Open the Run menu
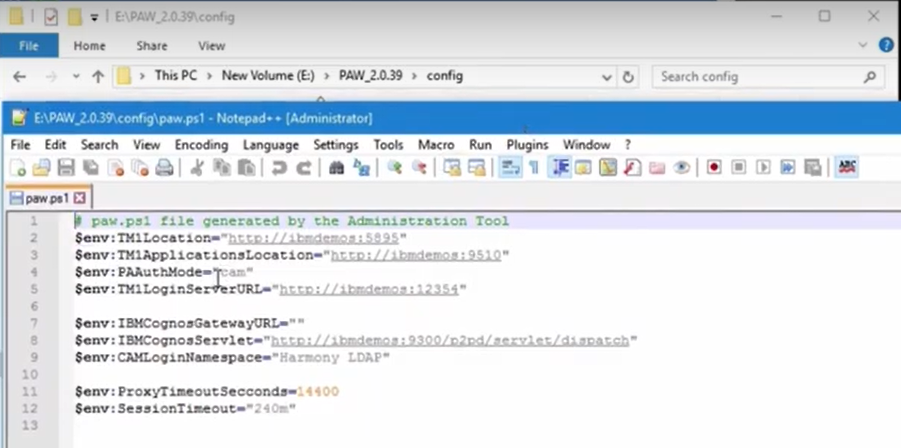901x448 pixels. 480,145
